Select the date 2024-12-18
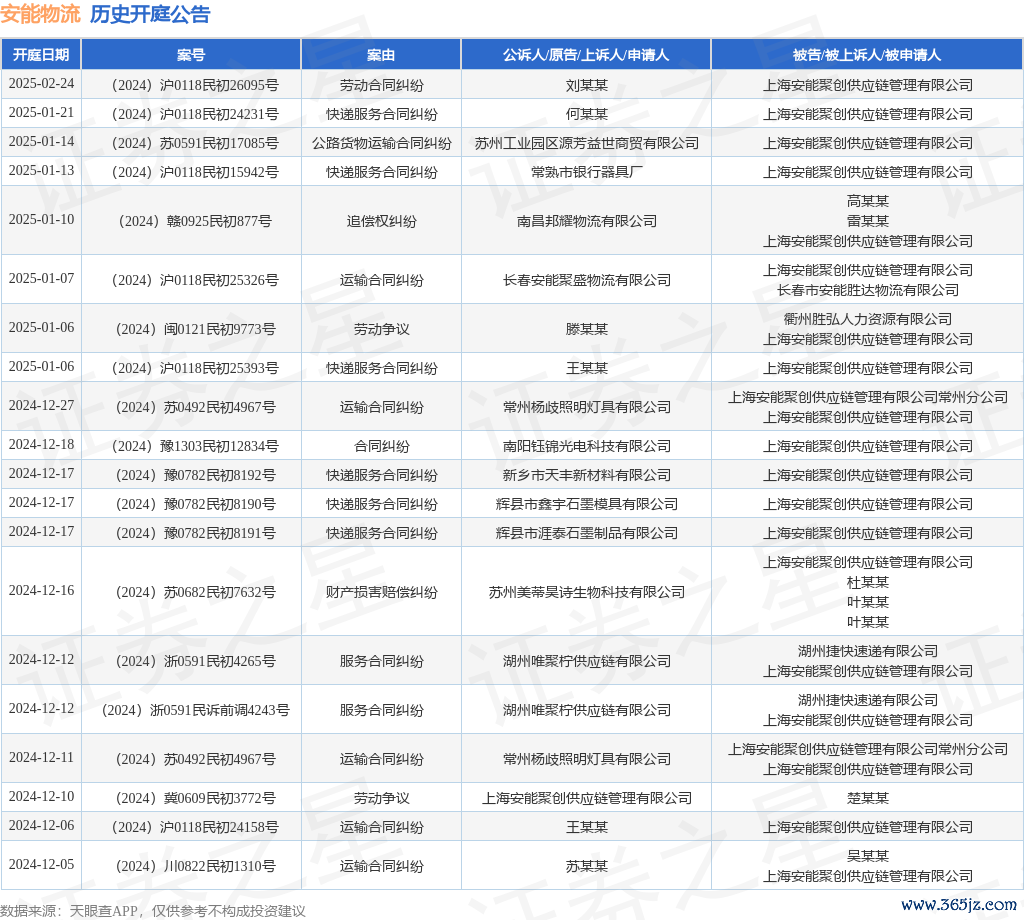The image size is (1024, 920). point(41,445)
